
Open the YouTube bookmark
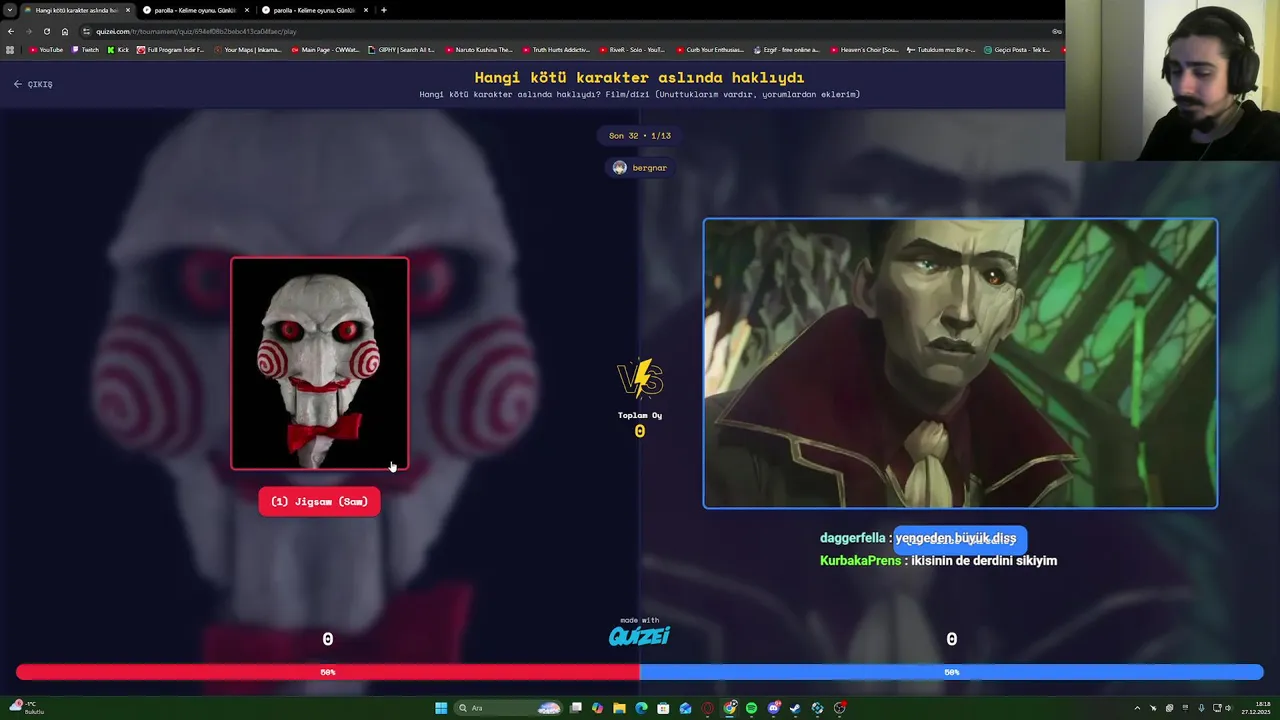click(46, 49)
